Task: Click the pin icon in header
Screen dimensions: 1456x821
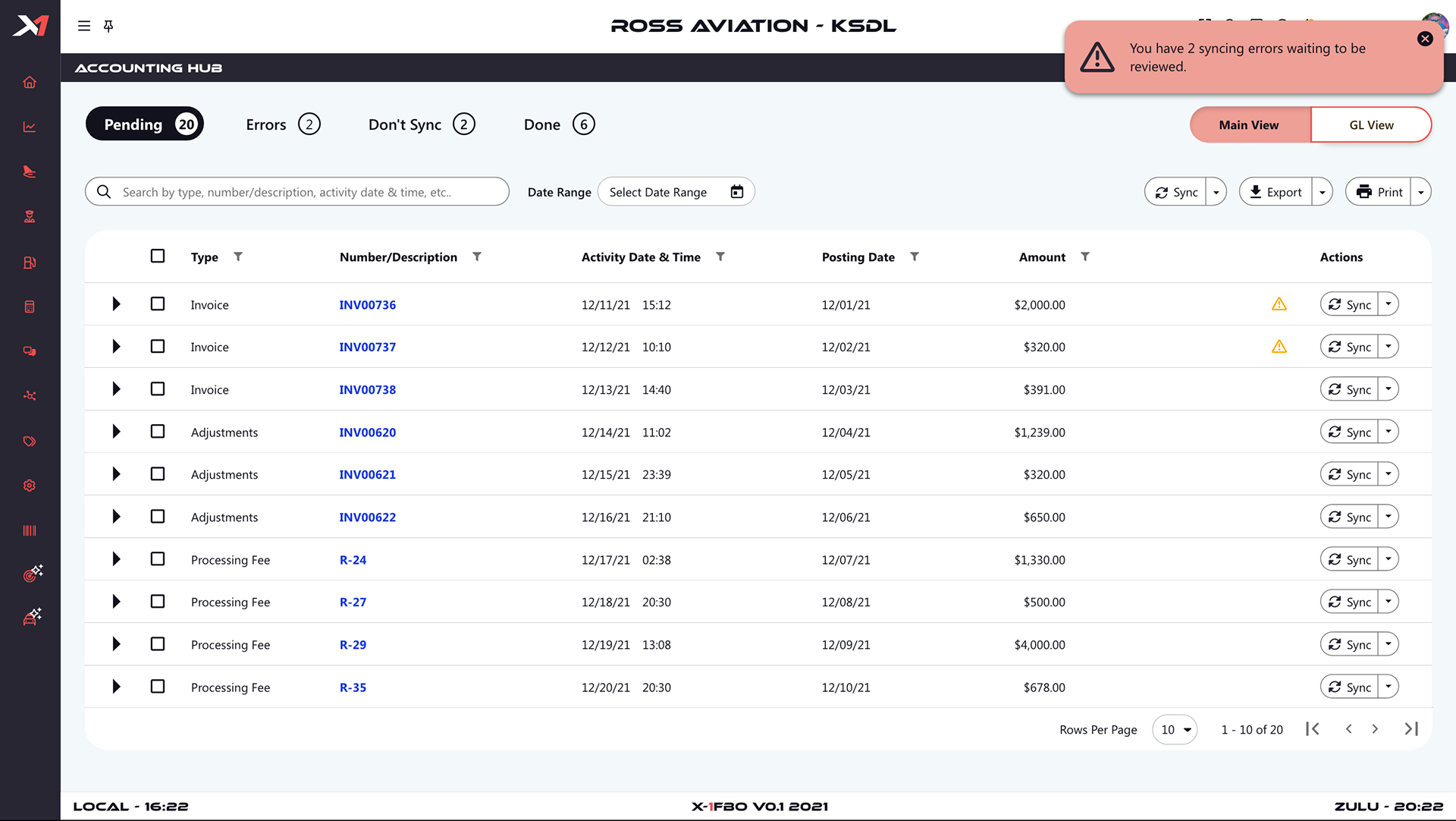Action: click(108, 26)
